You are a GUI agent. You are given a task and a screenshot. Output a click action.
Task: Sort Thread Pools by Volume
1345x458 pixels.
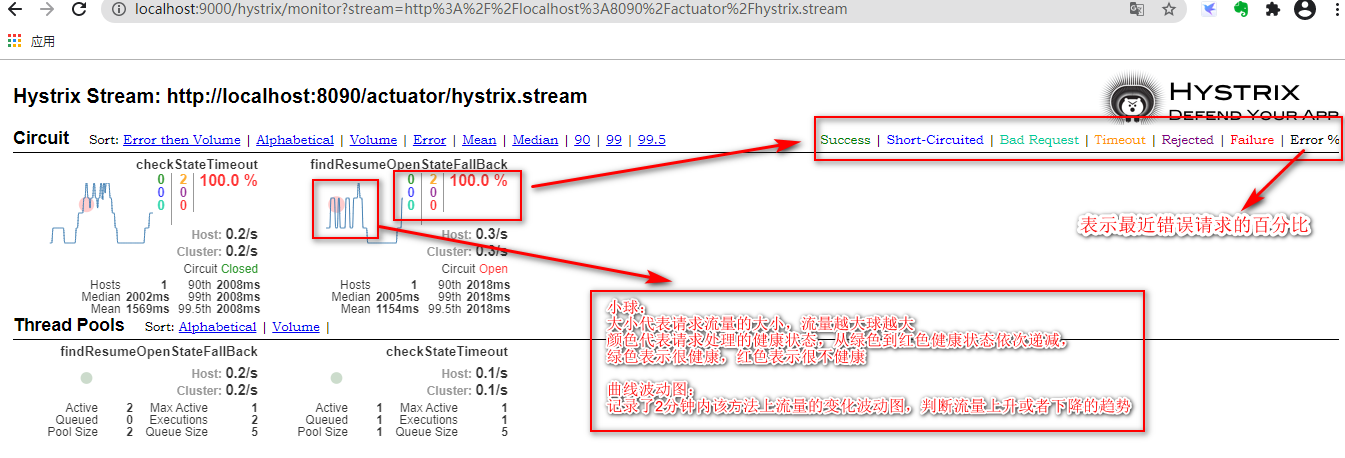[x=296, y=327]
